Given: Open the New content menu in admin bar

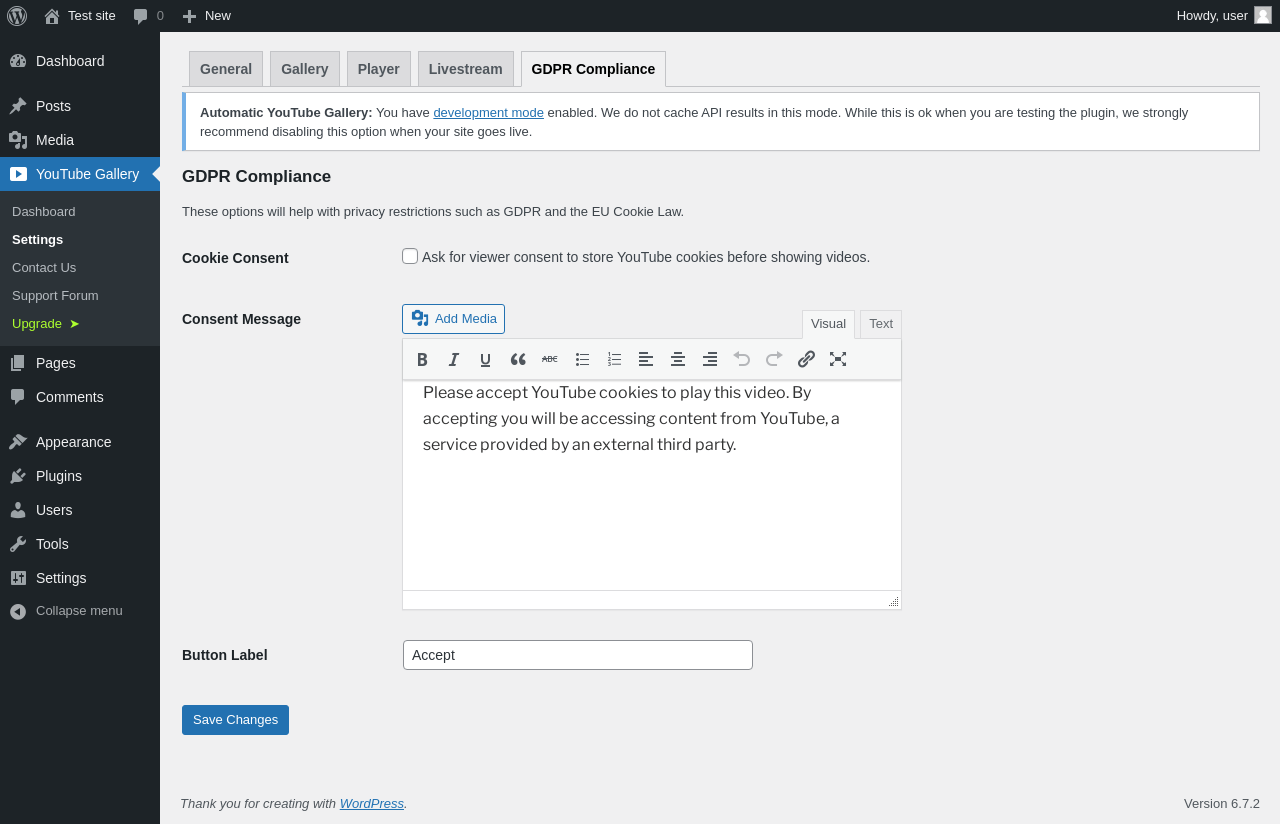Looking at the screenshot, I should [x=206, y=15].
